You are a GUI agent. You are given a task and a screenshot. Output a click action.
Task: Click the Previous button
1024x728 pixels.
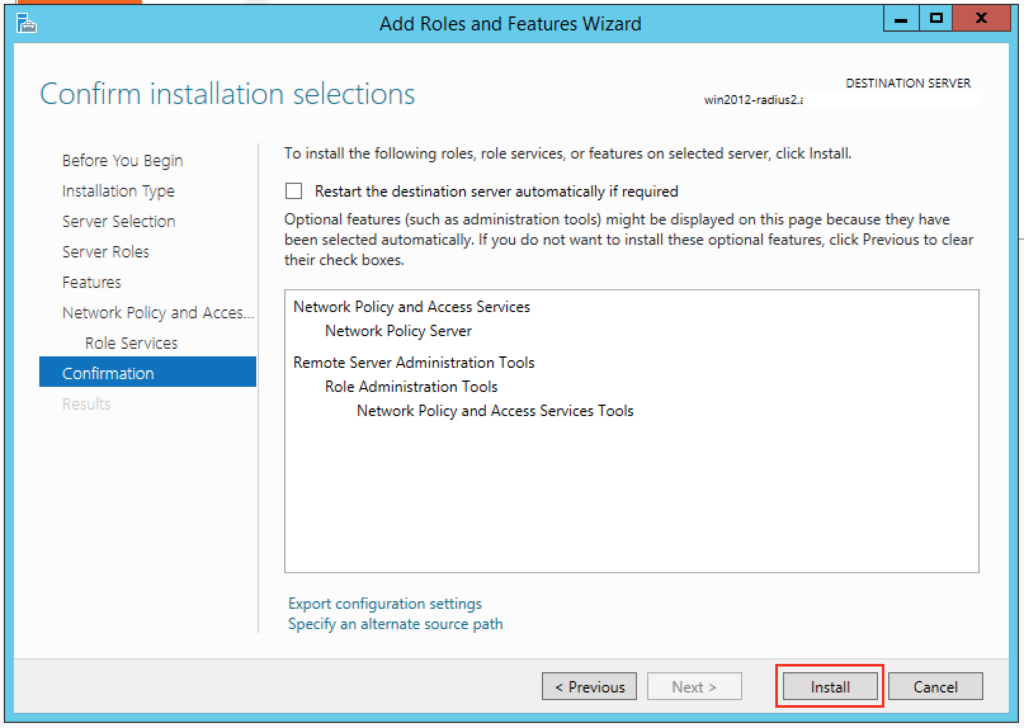[x=589, y=686]
